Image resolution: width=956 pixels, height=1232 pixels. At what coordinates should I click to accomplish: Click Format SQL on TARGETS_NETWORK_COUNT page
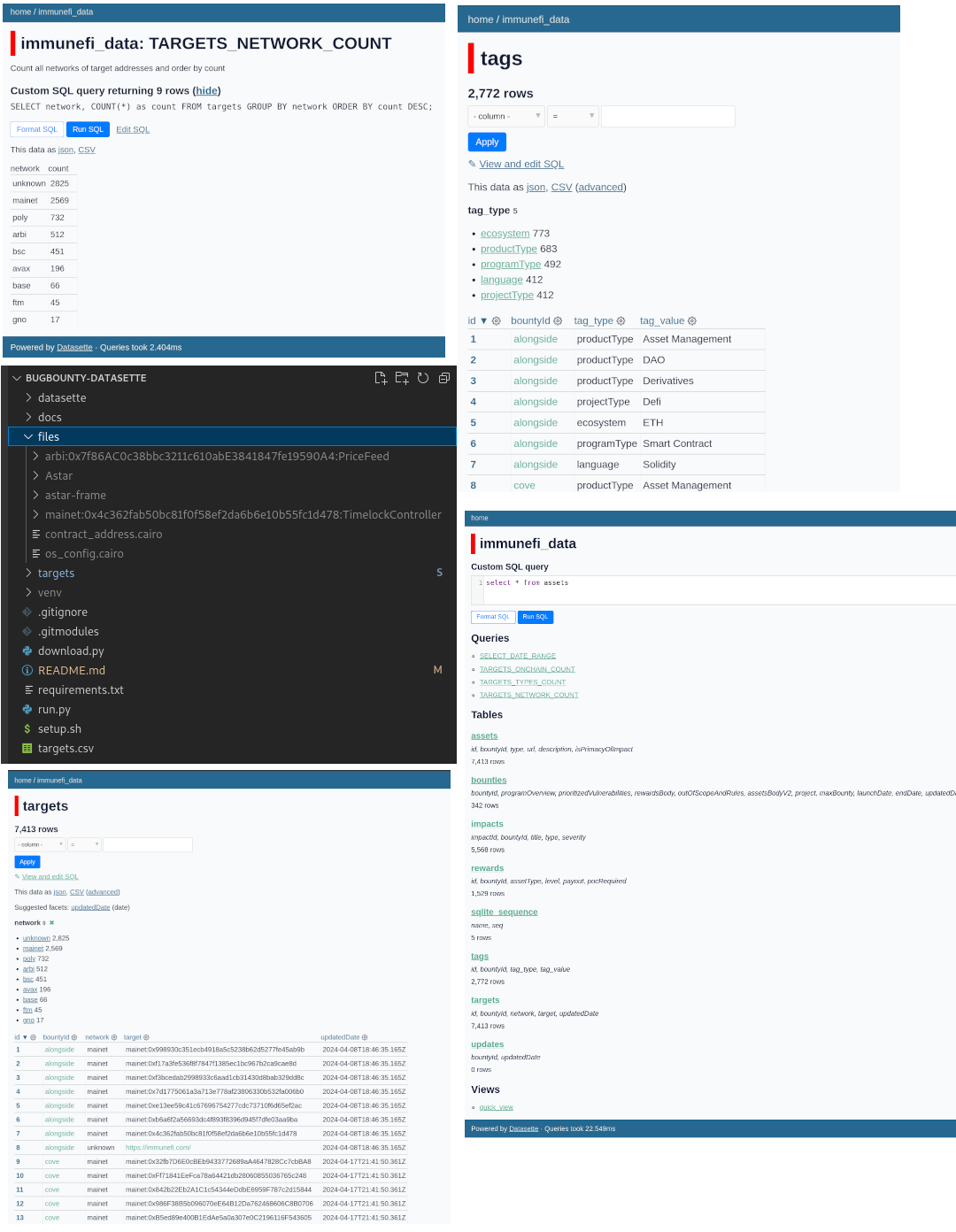pos(37,129)
